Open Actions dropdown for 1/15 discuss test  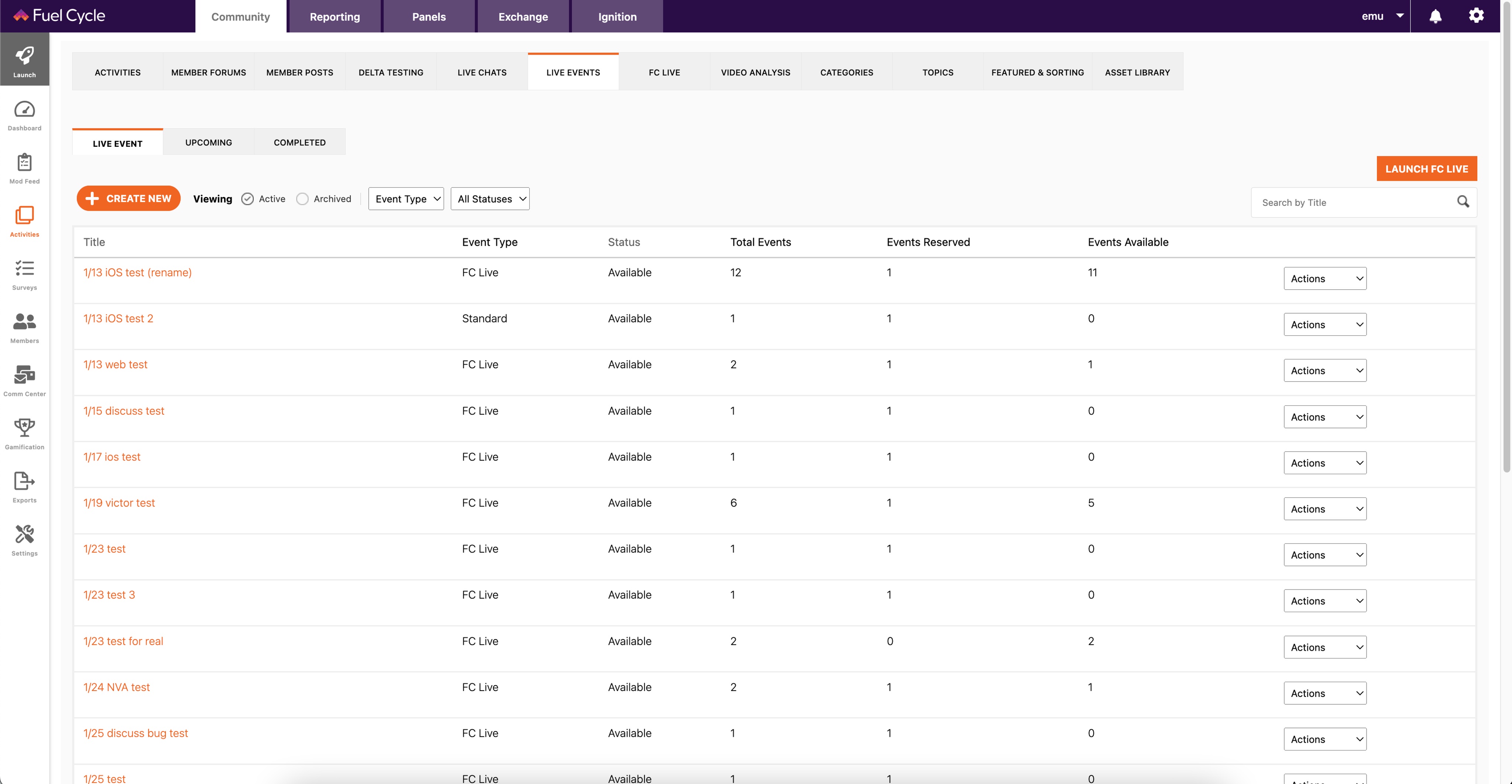[1325, 417]
